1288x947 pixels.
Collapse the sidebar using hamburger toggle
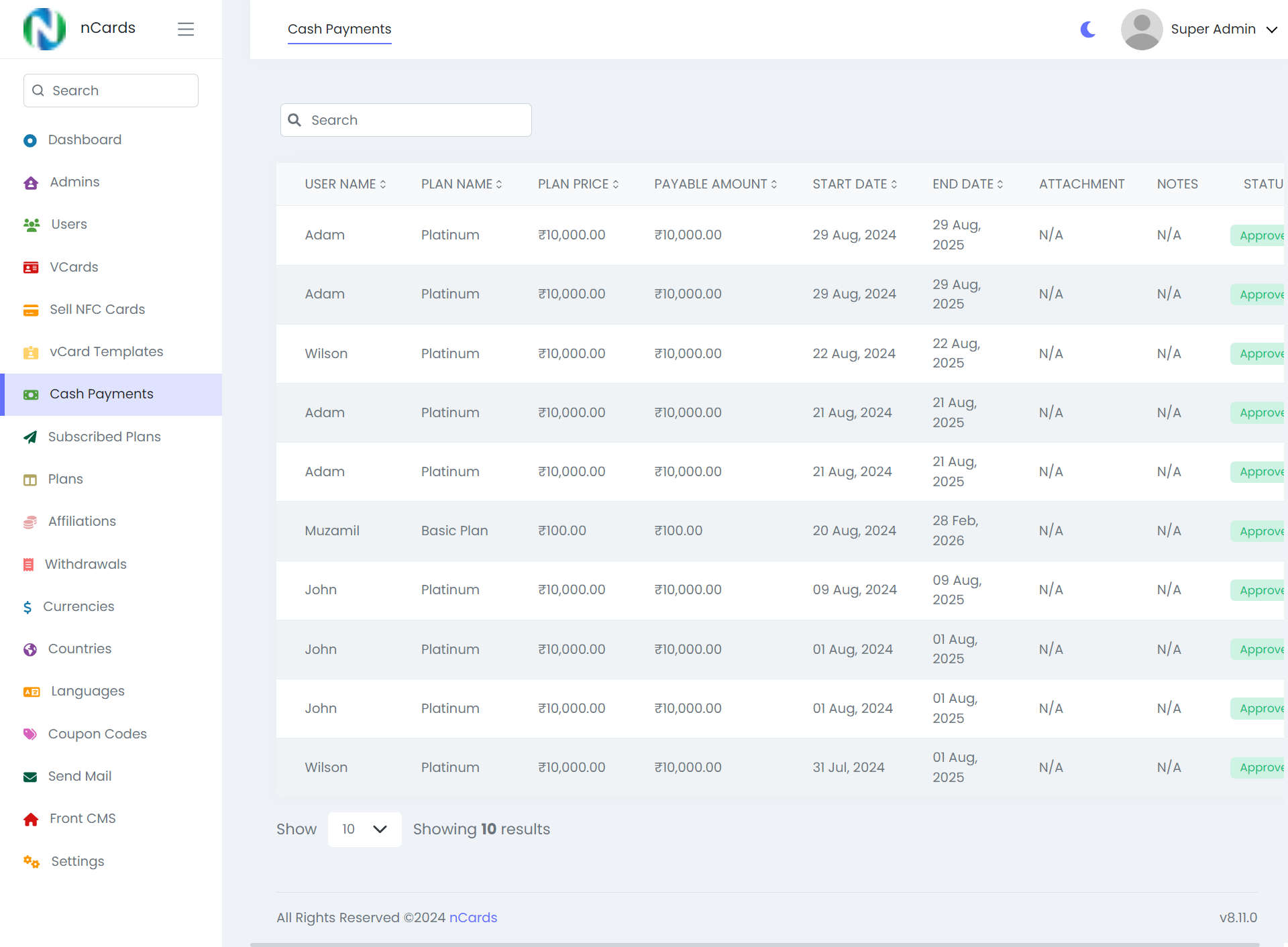click(186, 29)
